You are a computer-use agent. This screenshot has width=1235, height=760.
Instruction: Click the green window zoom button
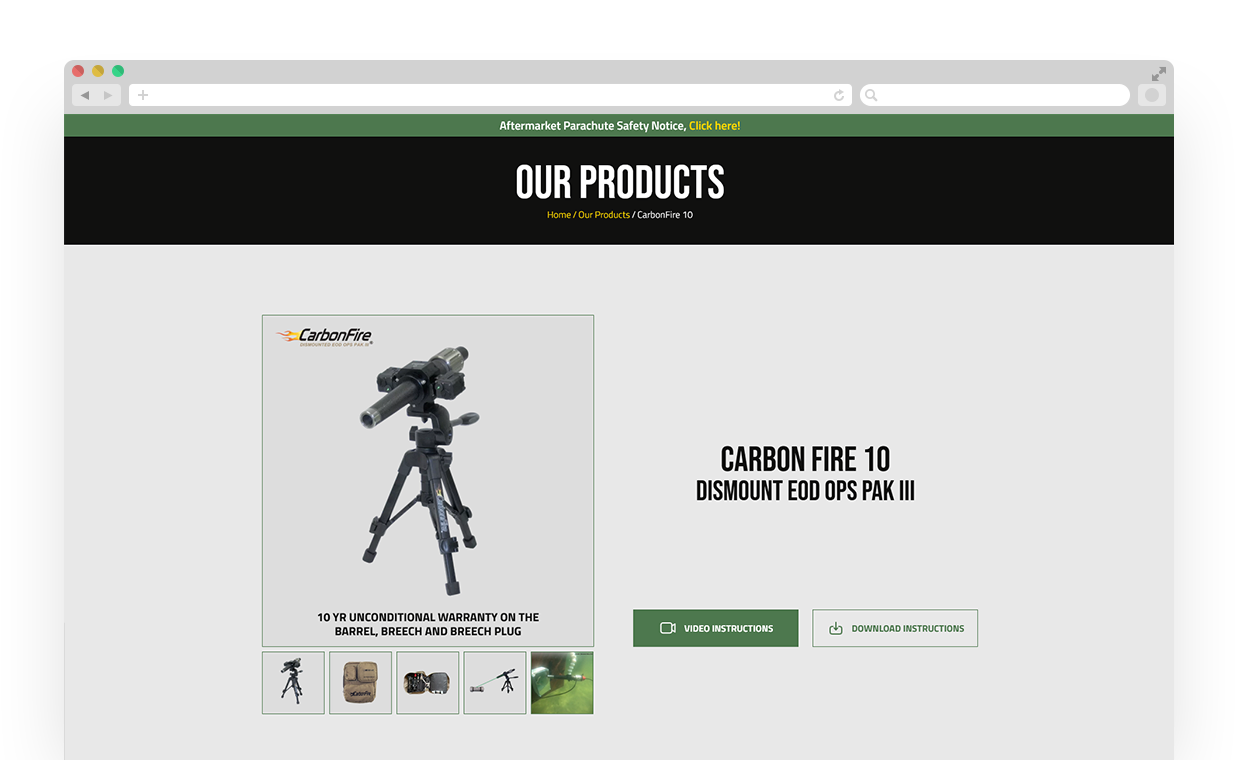point(118,71)
